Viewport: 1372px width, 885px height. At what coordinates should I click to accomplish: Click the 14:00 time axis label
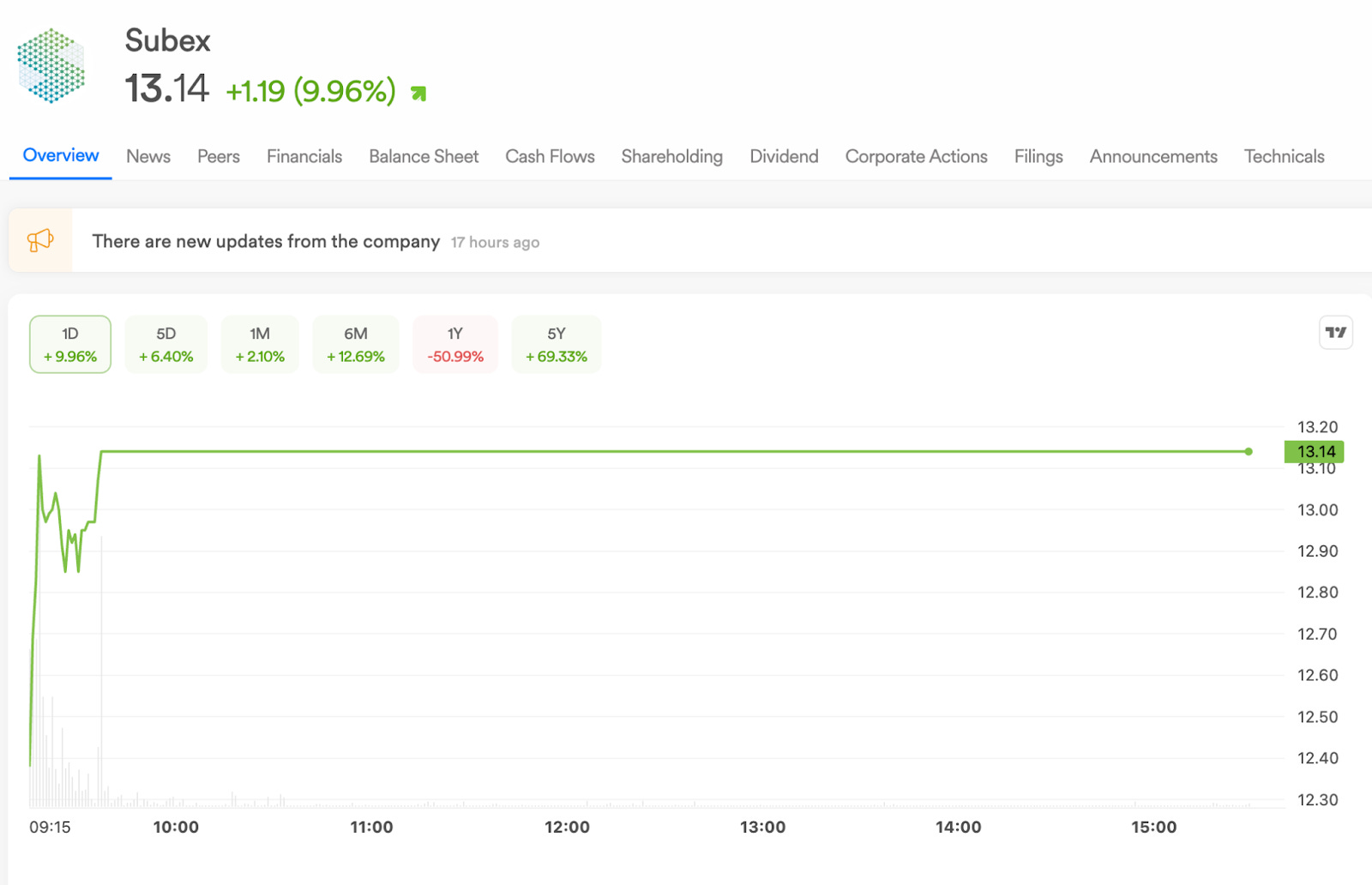coord(958,827)
